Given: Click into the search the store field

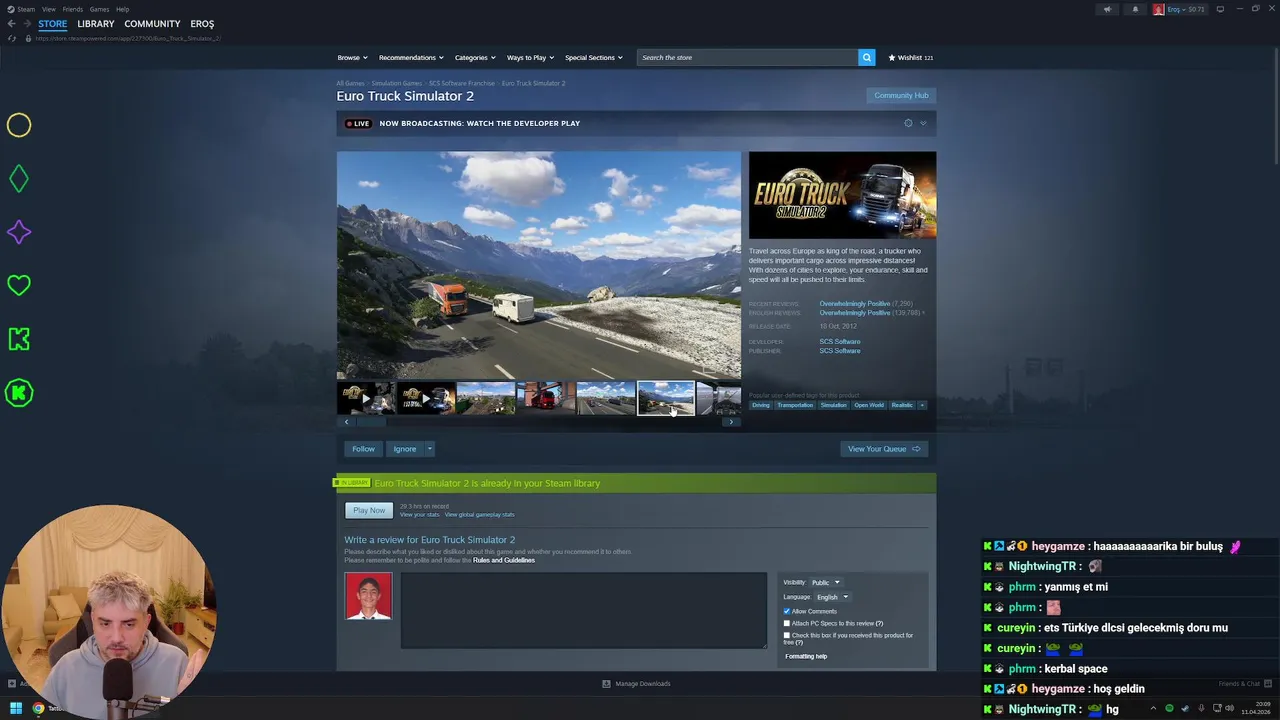Looking at the screenshot, I should click(748, 57).
